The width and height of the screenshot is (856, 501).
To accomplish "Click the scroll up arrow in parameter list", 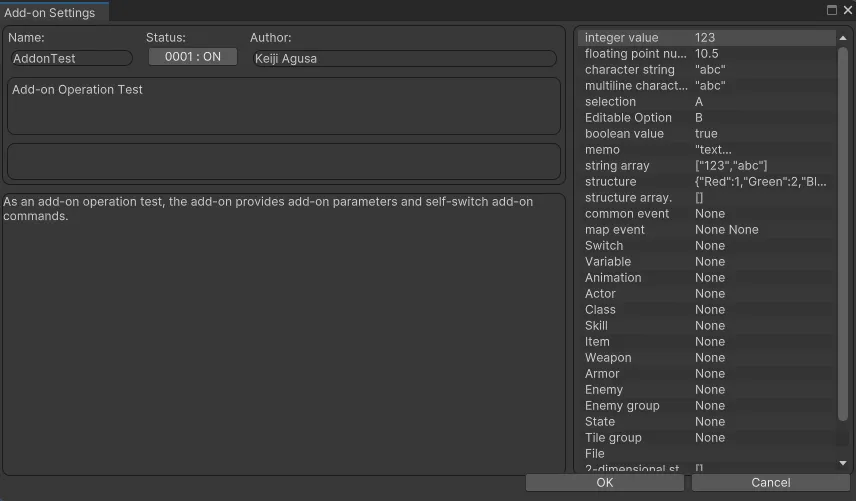I will [843, 37].
